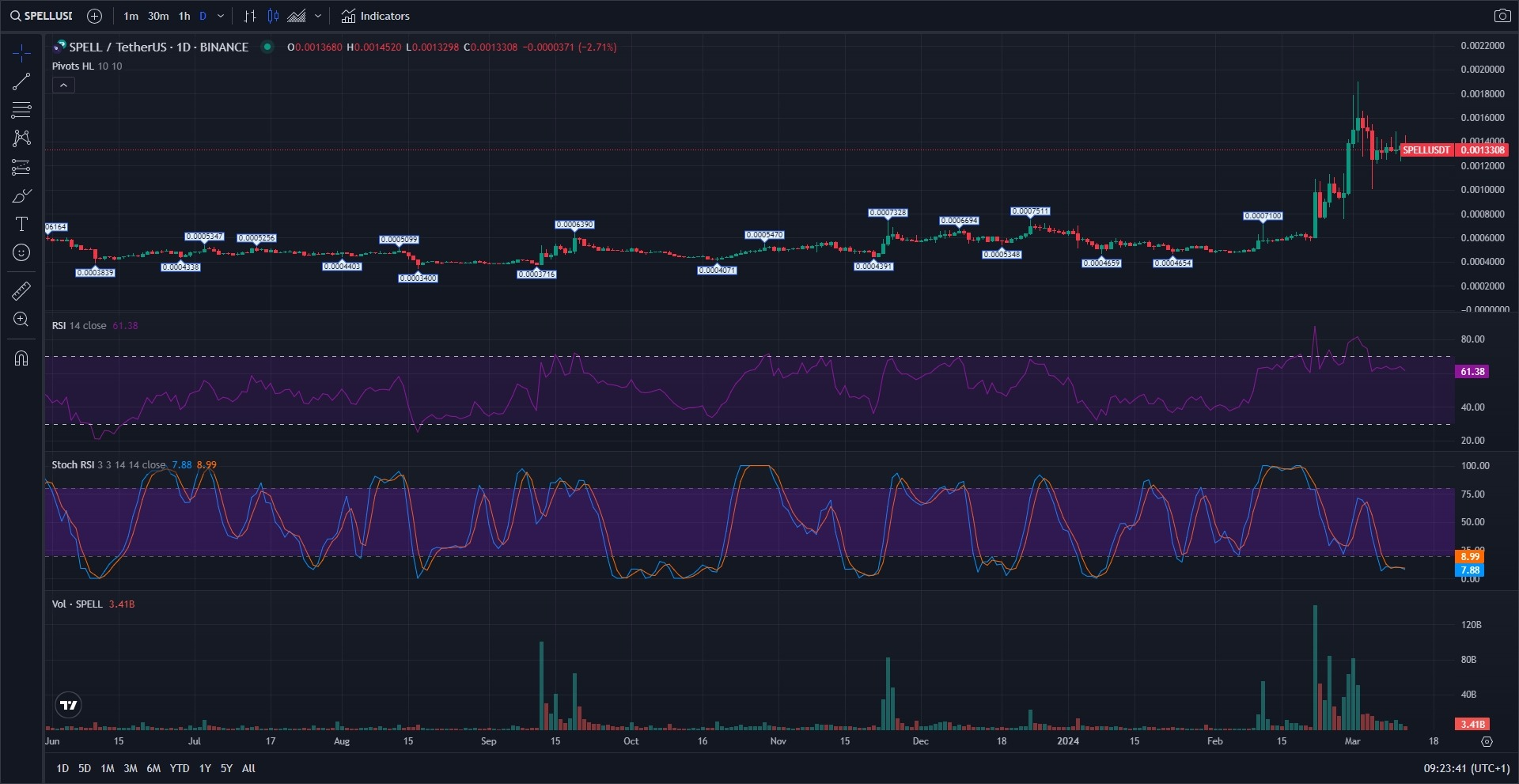Collapse the indicator legend below Pivots HL
1519x784 pixels.
tap(63, 85)
